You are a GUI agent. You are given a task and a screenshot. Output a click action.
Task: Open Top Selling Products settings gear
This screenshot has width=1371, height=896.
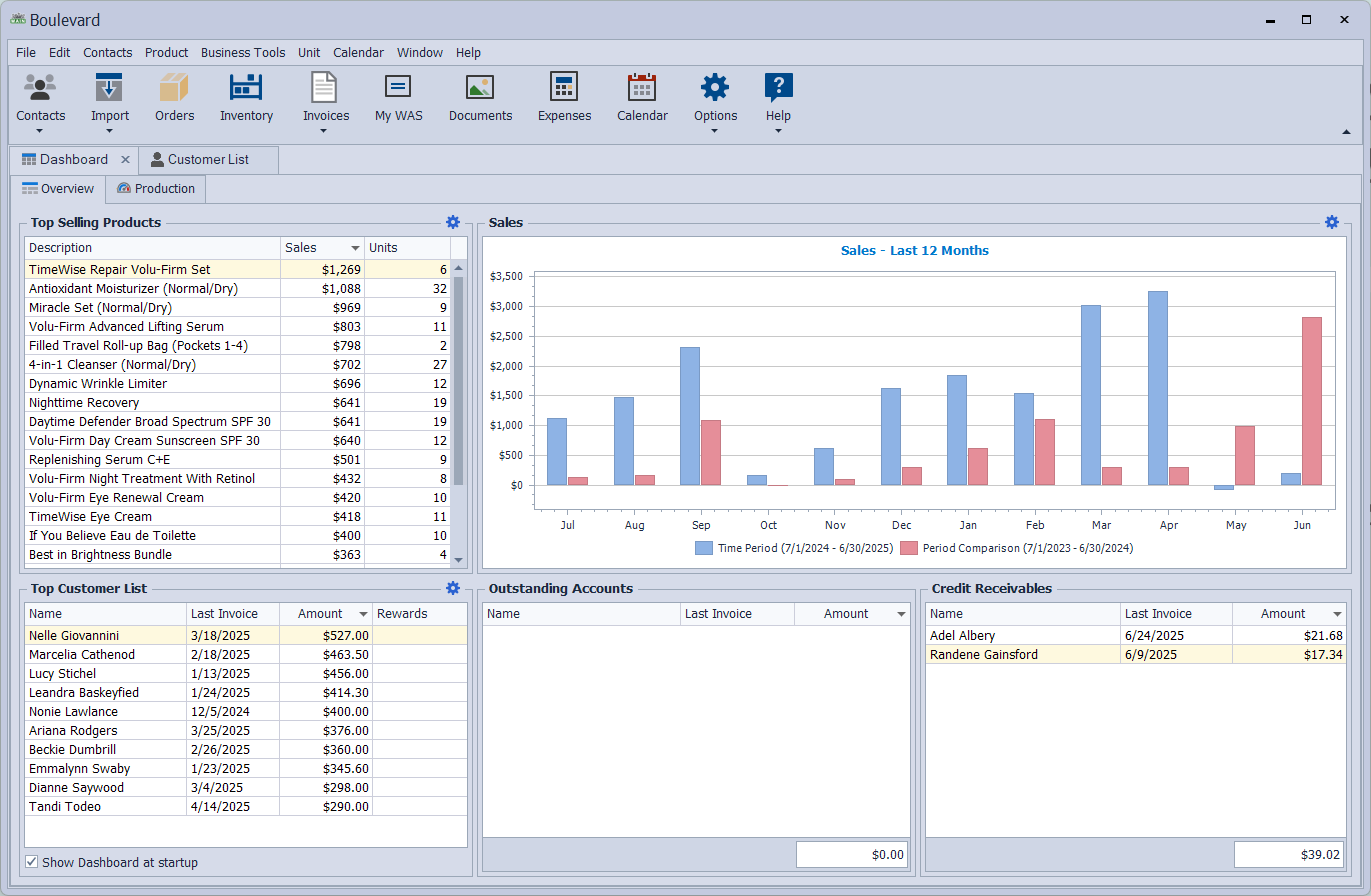point(453,222)
